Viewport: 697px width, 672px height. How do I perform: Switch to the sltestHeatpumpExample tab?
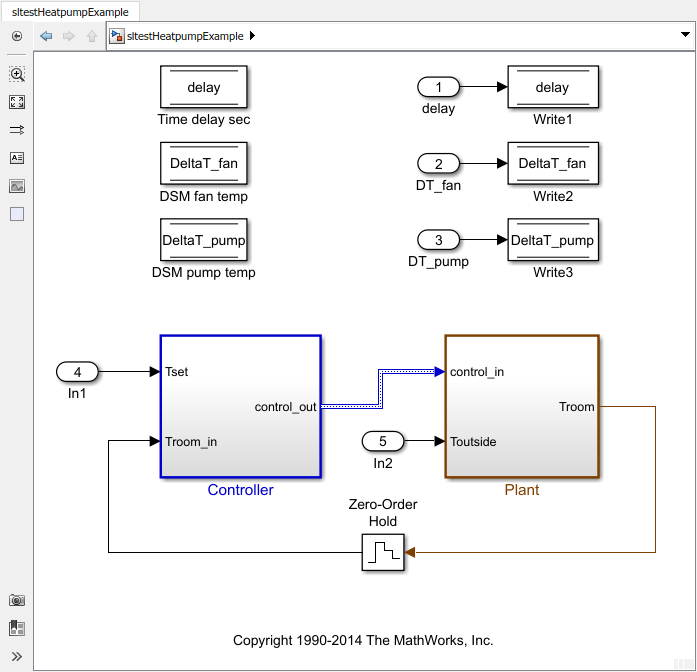[70, 12]
